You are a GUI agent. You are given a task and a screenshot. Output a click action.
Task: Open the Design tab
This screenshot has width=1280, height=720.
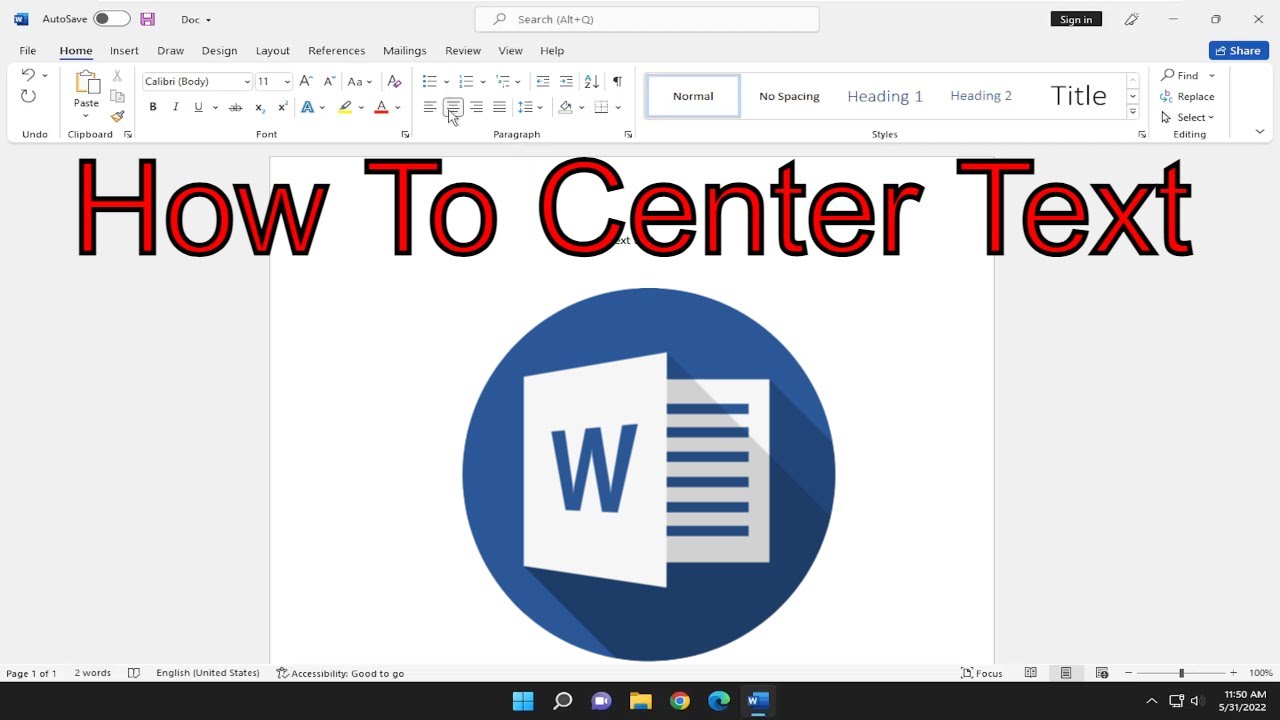[x=219, y=50]
